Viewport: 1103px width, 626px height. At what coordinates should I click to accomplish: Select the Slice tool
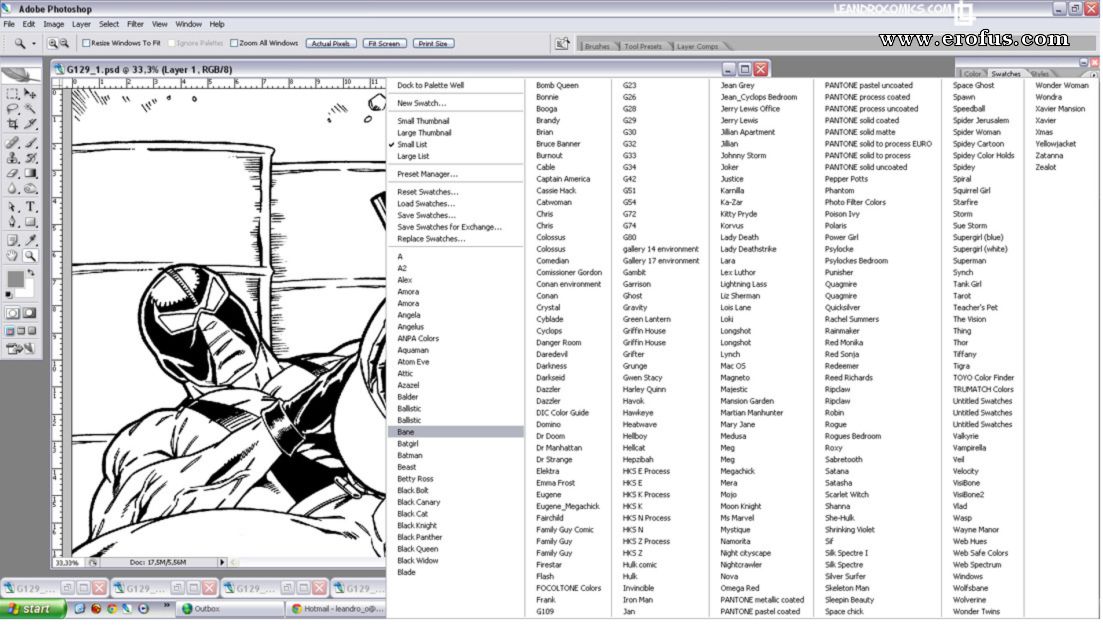(x=30, y=124)
